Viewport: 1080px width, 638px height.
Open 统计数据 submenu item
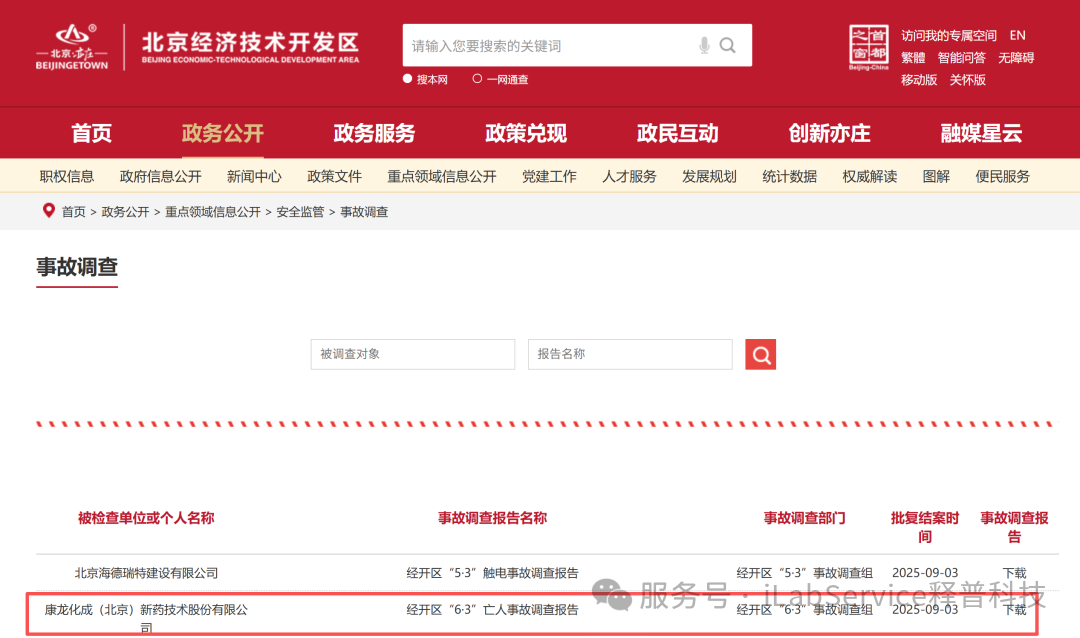[789, 177]
